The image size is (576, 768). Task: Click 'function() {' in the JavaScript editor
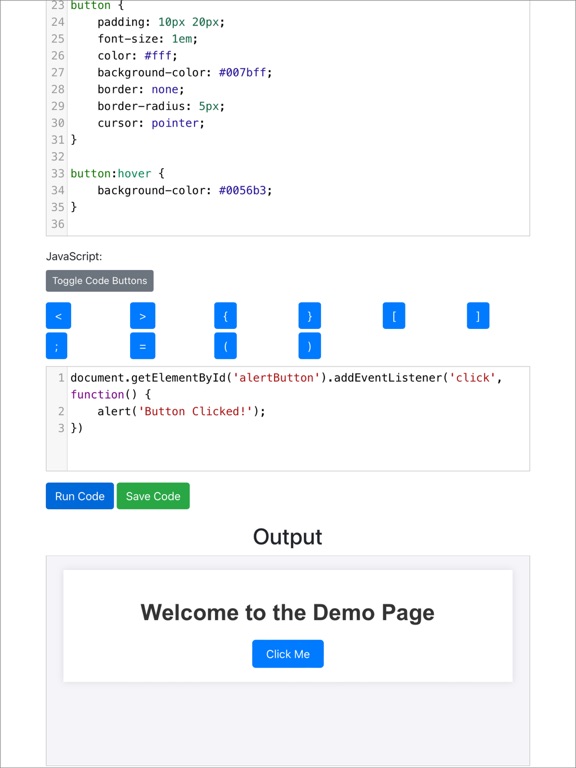[111, 395]
